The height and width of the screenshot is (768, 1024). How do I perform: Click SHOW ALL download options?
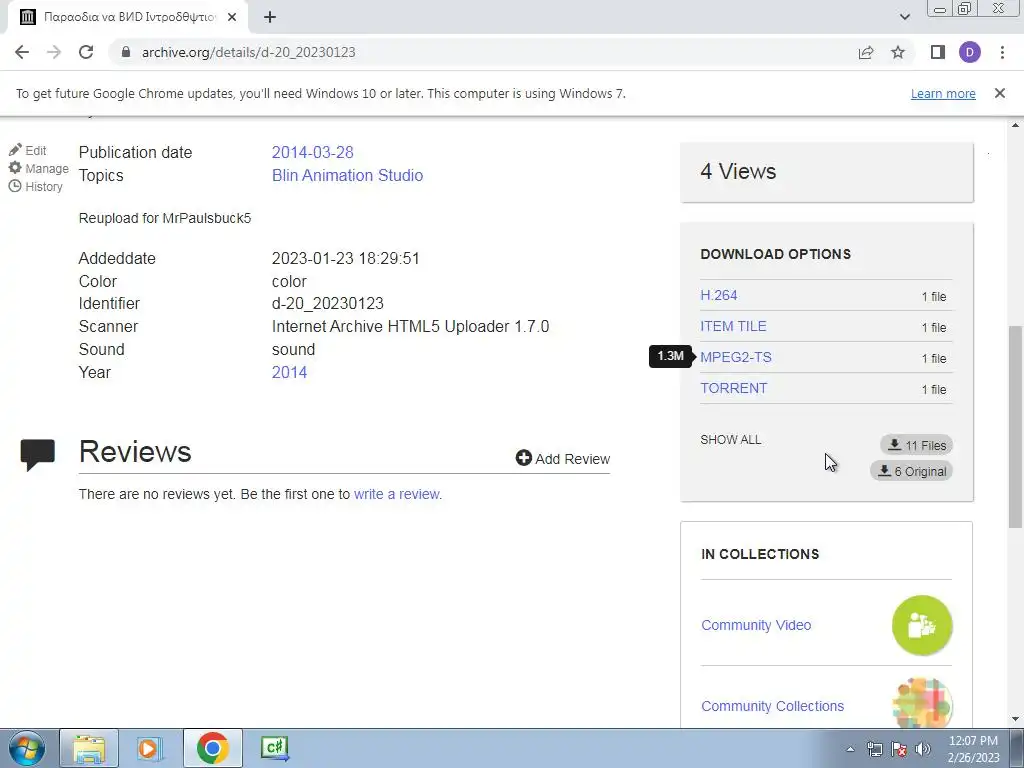[x=731, y=440]
